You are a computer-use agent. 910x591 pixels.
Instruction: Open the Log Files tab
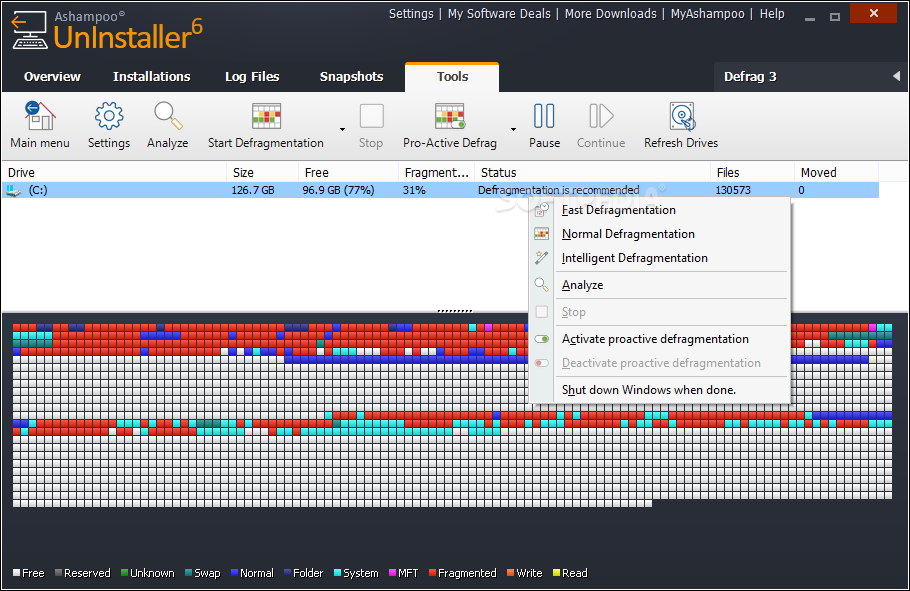click(x=252, y=77)
